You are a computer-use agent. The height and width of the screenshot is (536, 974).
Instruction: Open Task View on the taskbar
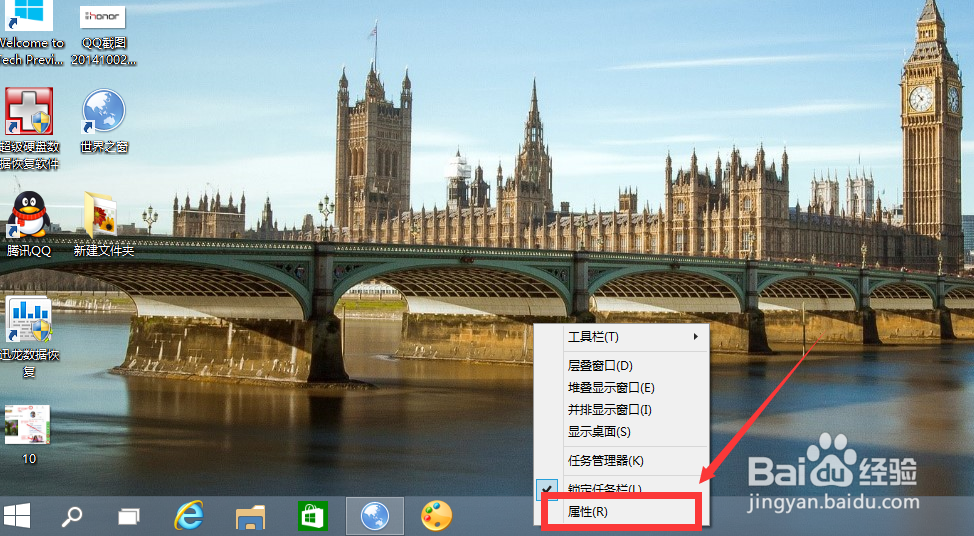coord(129,516)
